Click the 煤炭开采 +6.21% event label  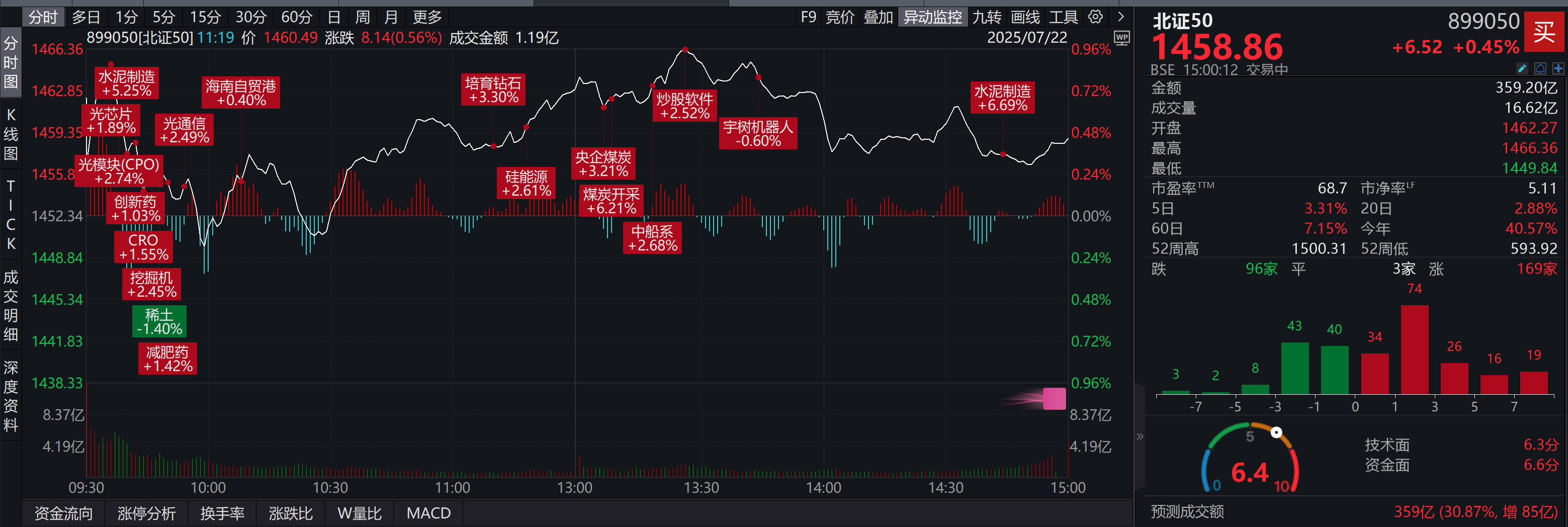[x=611, y=201]
